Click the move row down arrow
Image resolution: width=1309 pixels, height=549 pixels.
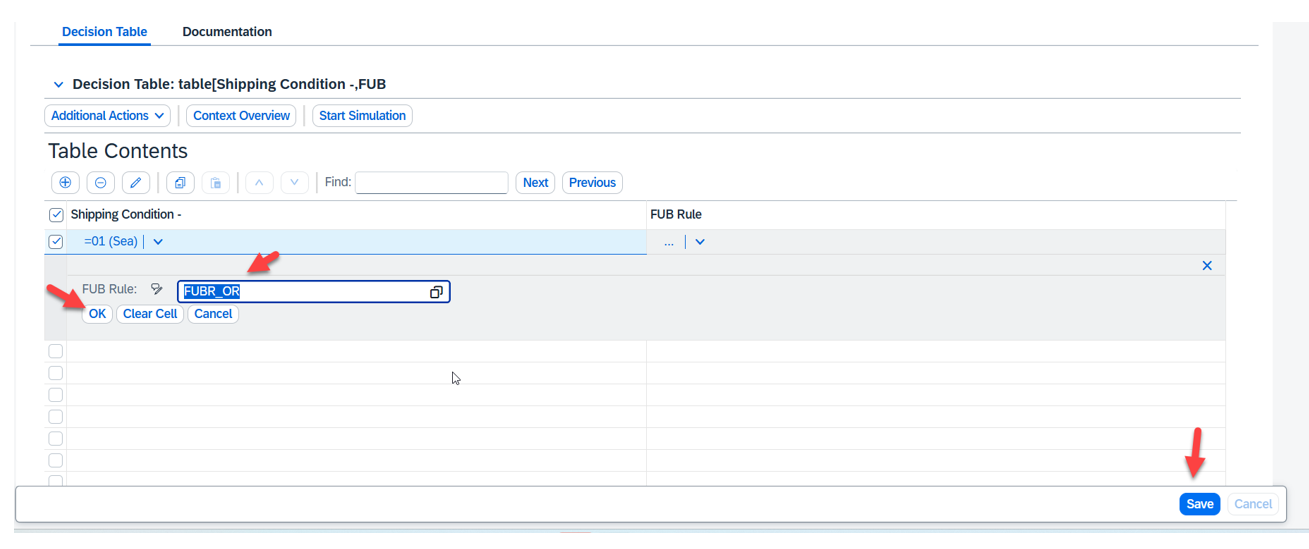294,183
